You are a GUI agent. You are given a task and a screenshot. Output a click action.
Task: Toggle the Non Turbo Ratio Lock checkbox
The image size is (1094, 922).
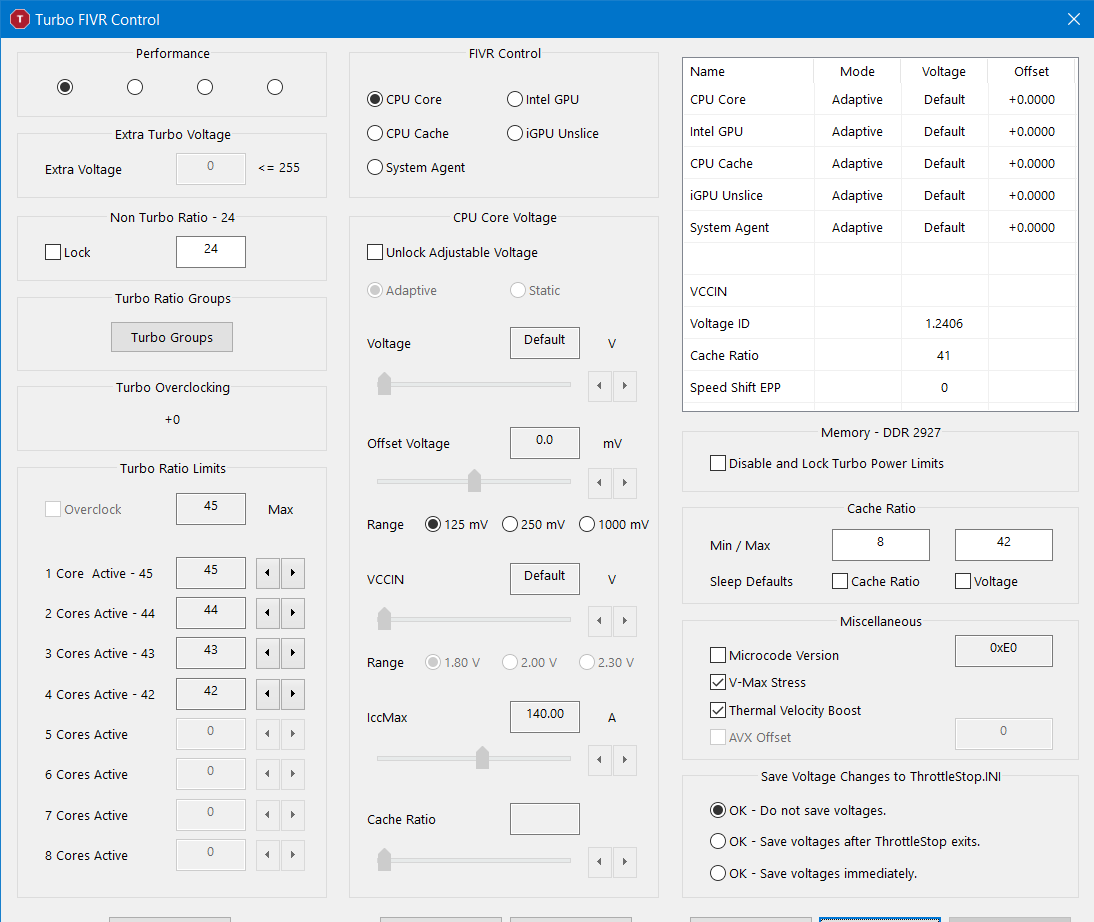click(x=53, y=253)
